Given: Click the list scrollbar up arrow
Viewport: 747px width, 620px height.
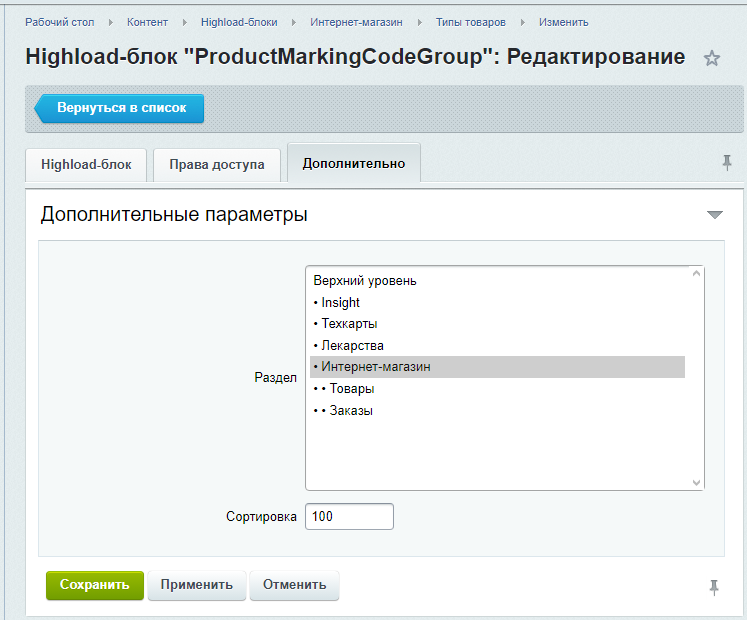Looking at the screenshot, I should (x=696, y=274).
